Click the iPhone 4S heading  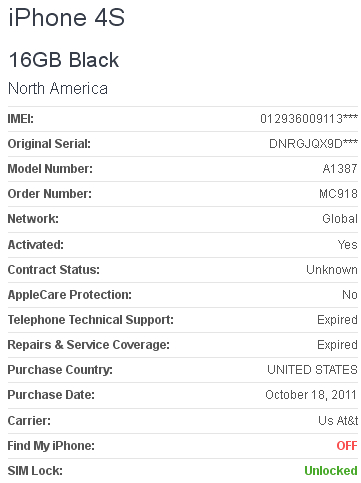coord(66,17)
